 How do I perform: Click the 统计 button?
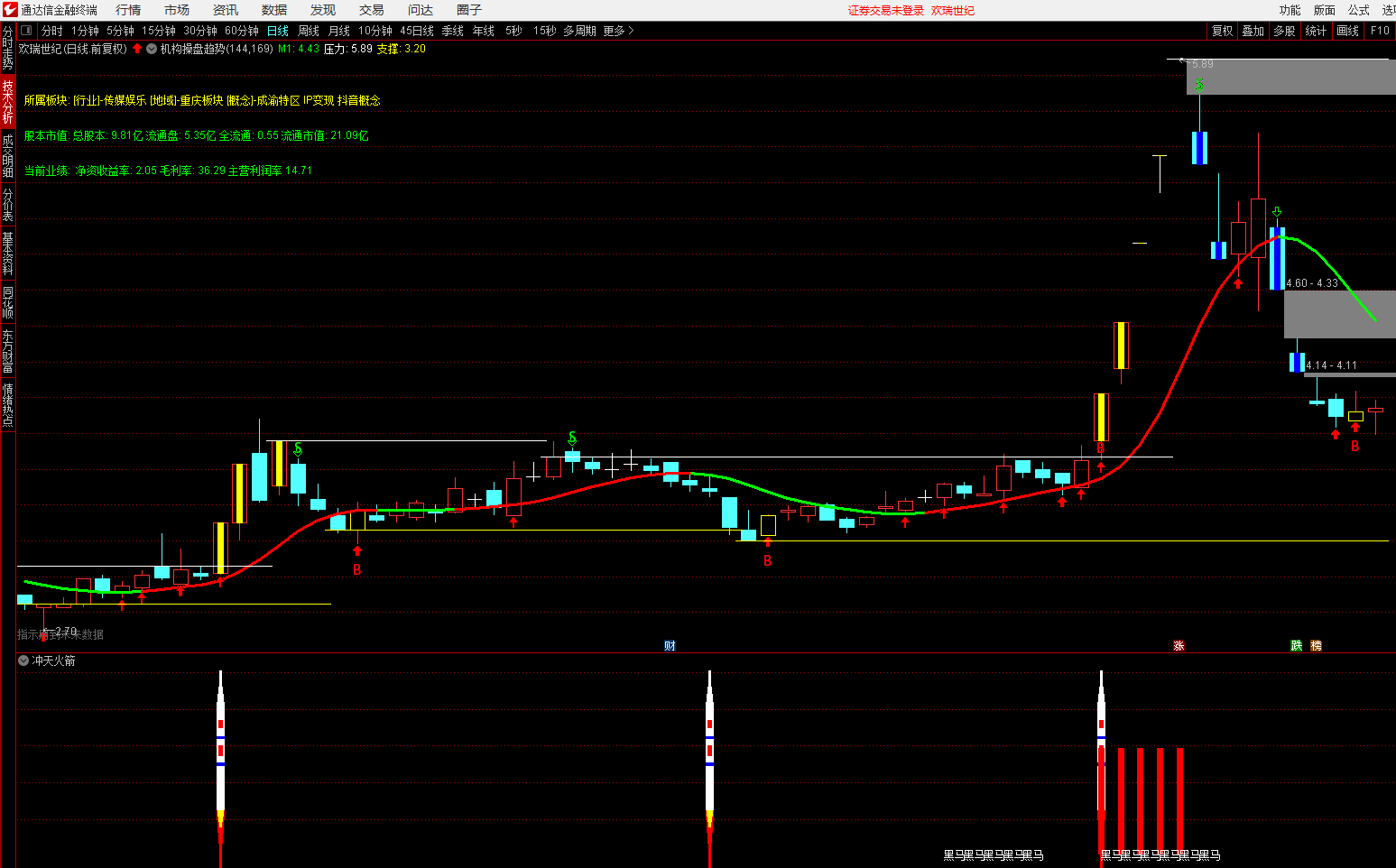[x=1317, y=31]
